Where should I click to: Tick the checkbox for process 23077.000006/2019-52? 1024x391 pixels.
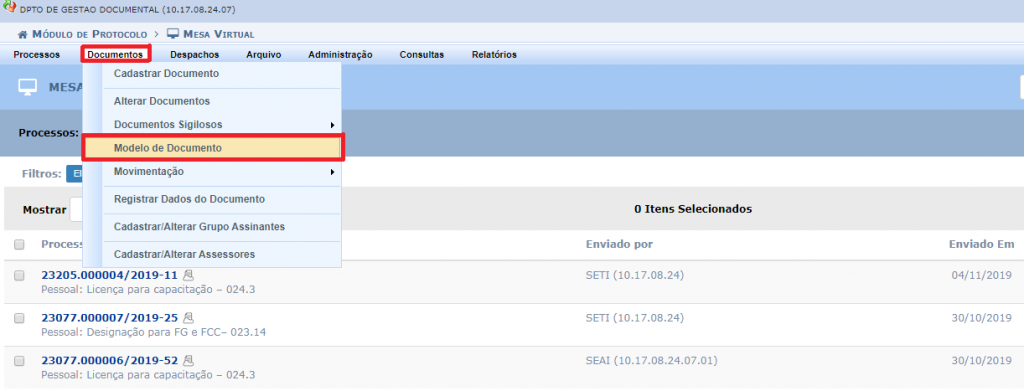pyautogui.click(x=20, y=360)
